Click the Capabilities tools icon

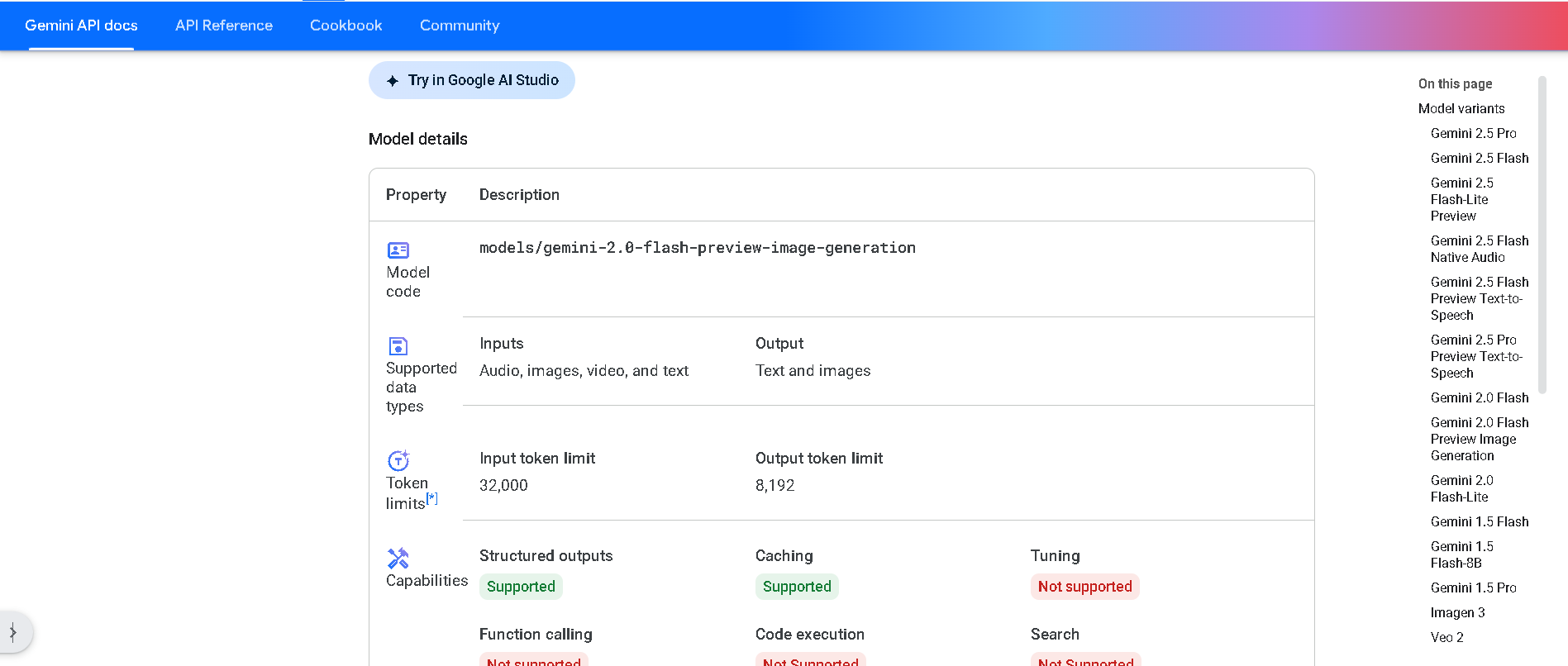coord(398,558)
